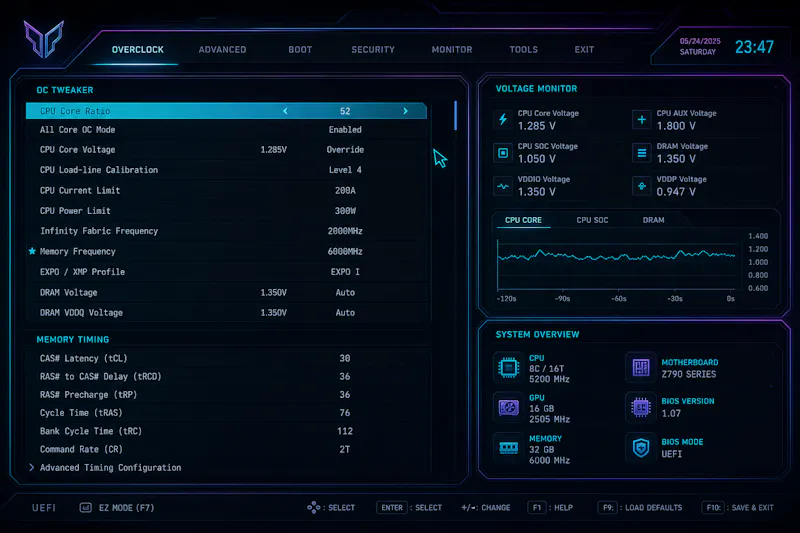
Task: Open the Tools tab
Action: coord(523,49)
